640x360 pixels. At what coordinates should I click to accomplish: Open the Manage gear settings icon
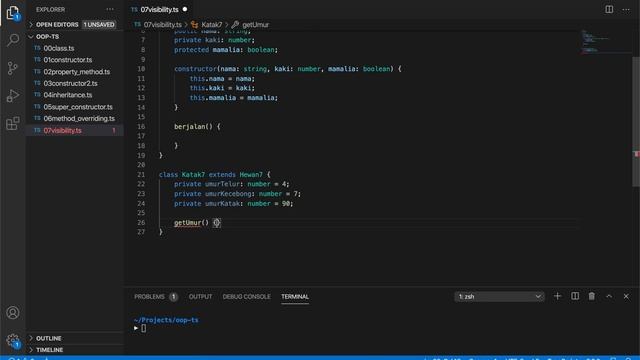(x=13, y=340)
